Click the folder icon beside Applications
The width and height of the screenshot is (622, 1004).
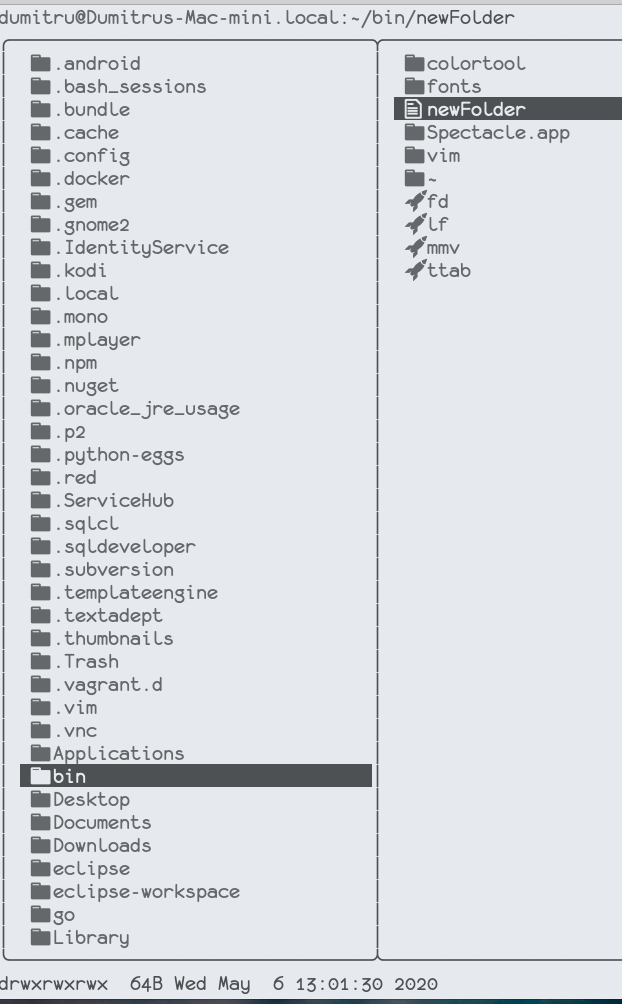40,753
